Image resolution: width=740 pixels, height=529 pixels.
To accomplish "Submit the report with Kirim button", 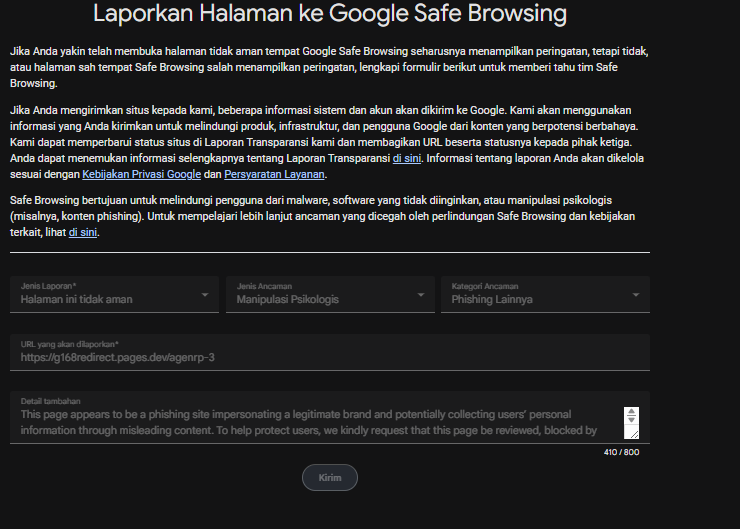I will pos(330,478).
